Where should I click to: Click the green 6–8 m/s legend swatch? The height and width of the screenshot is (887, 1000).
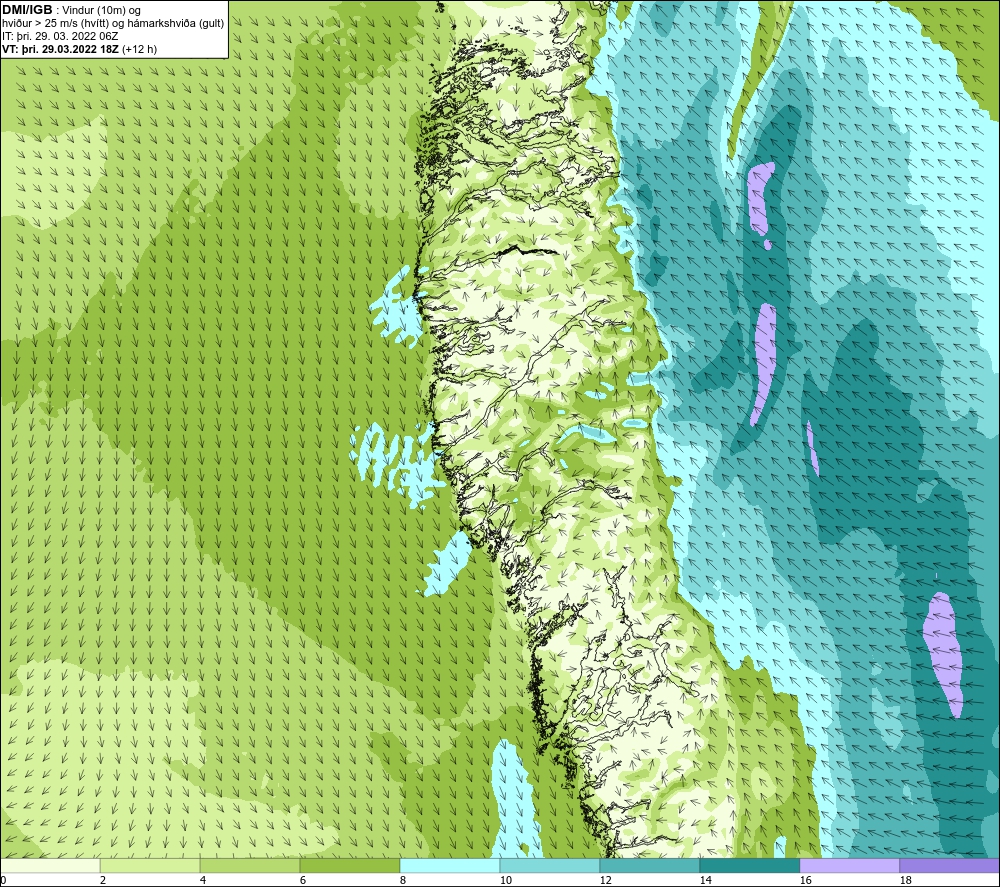point(350,865)
